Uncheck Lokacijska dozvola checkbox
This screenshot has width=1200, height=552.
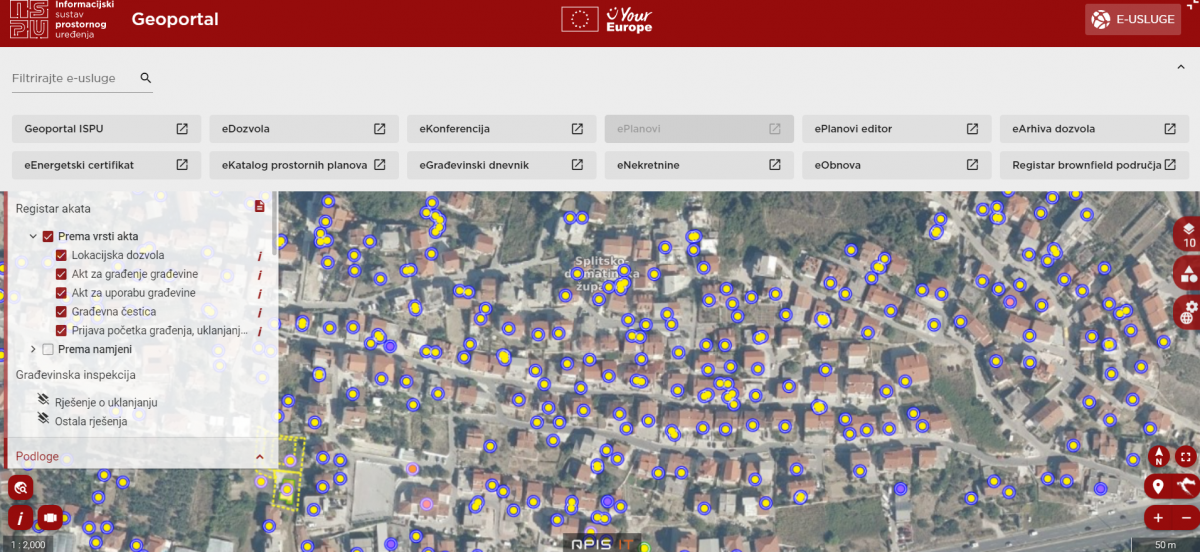coord(62,256)
